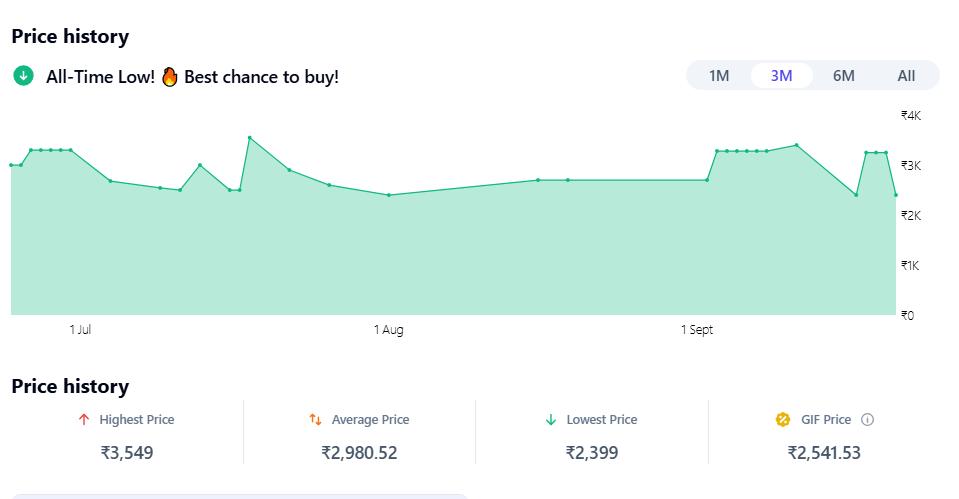
Task: Click the green All-Time Low arrow icon
Action: tap(23, 76)
